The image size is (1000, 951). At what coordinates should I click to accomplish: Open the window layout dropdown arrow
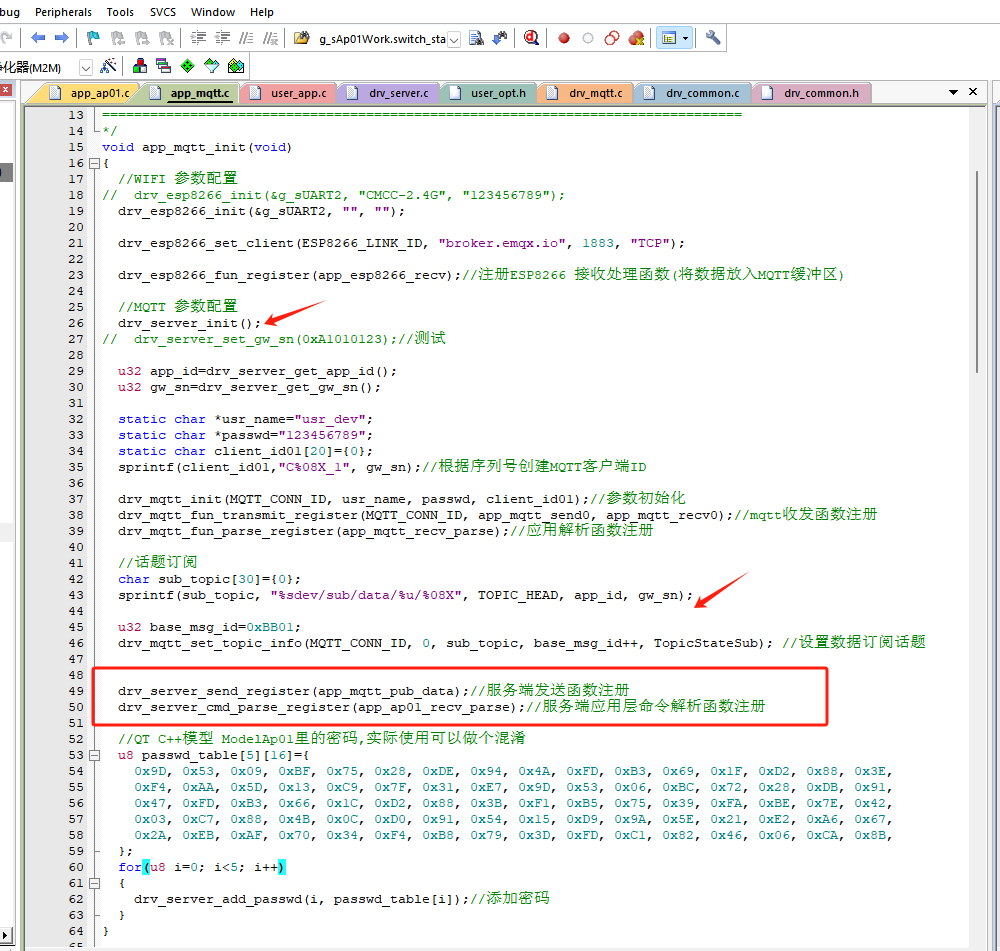[686, 38]
